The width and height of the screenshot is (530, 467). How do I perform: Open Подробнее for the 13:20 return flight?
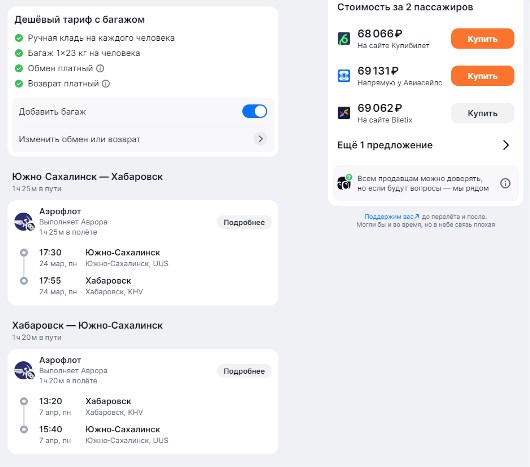click(244, 371)
